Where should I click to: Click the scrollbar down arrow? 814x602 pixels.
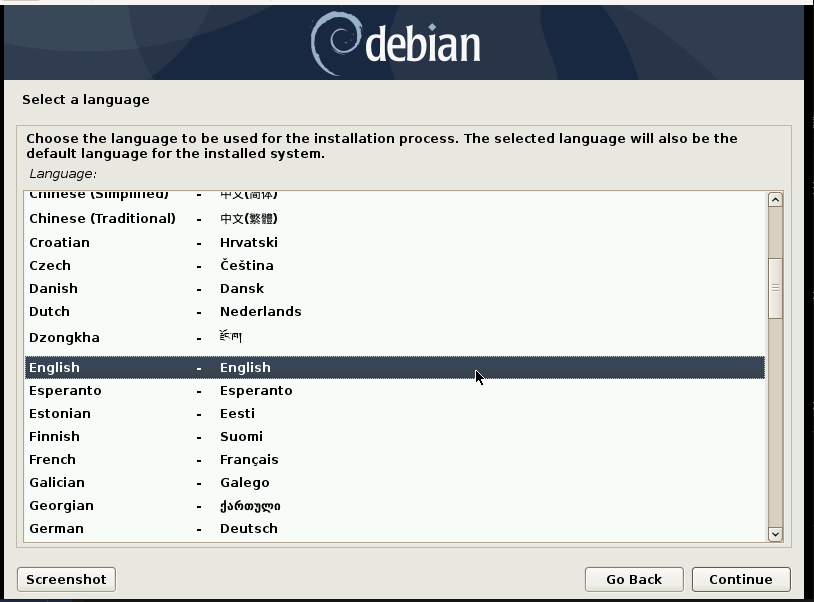pyautogui.click(x=775, y=534)
